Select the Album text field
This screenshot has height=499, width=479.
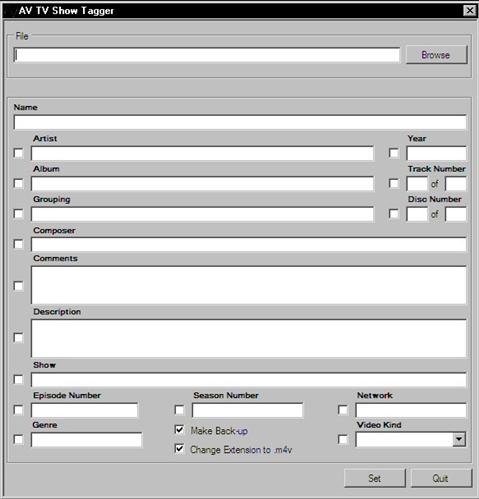click(x=202, y=184)
